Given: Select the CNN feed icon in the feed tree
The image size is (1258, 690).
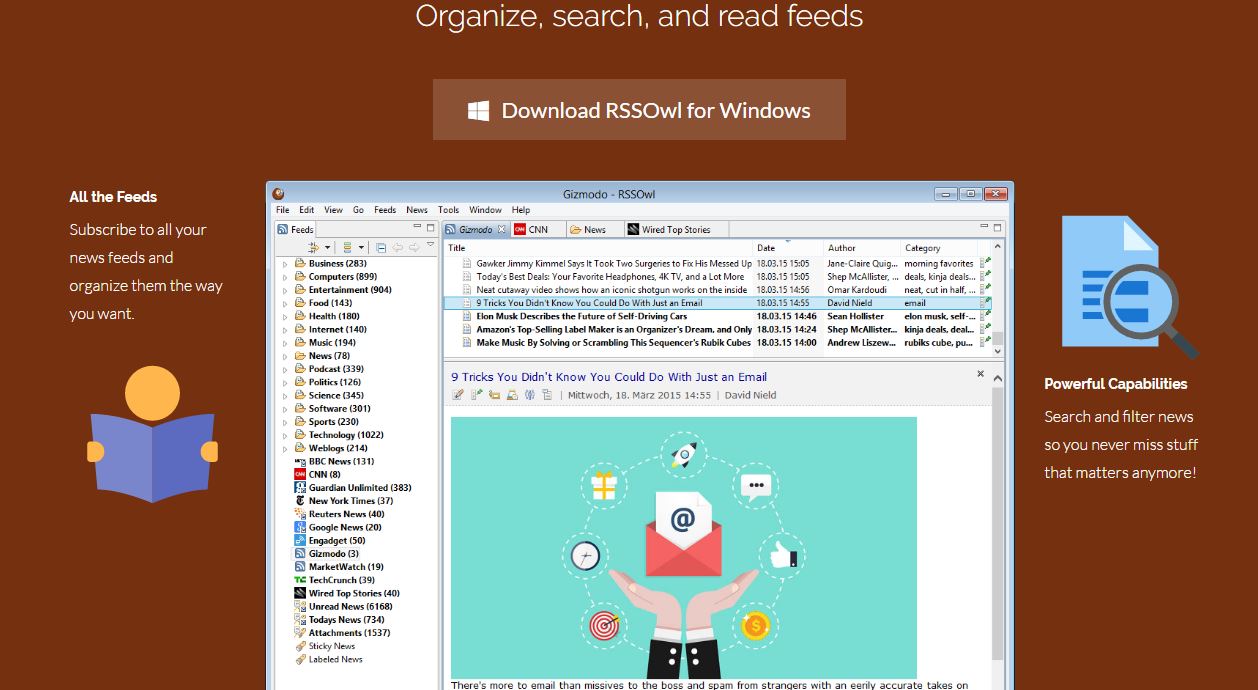Looking at the screenshot, I should tap(300, 475).
